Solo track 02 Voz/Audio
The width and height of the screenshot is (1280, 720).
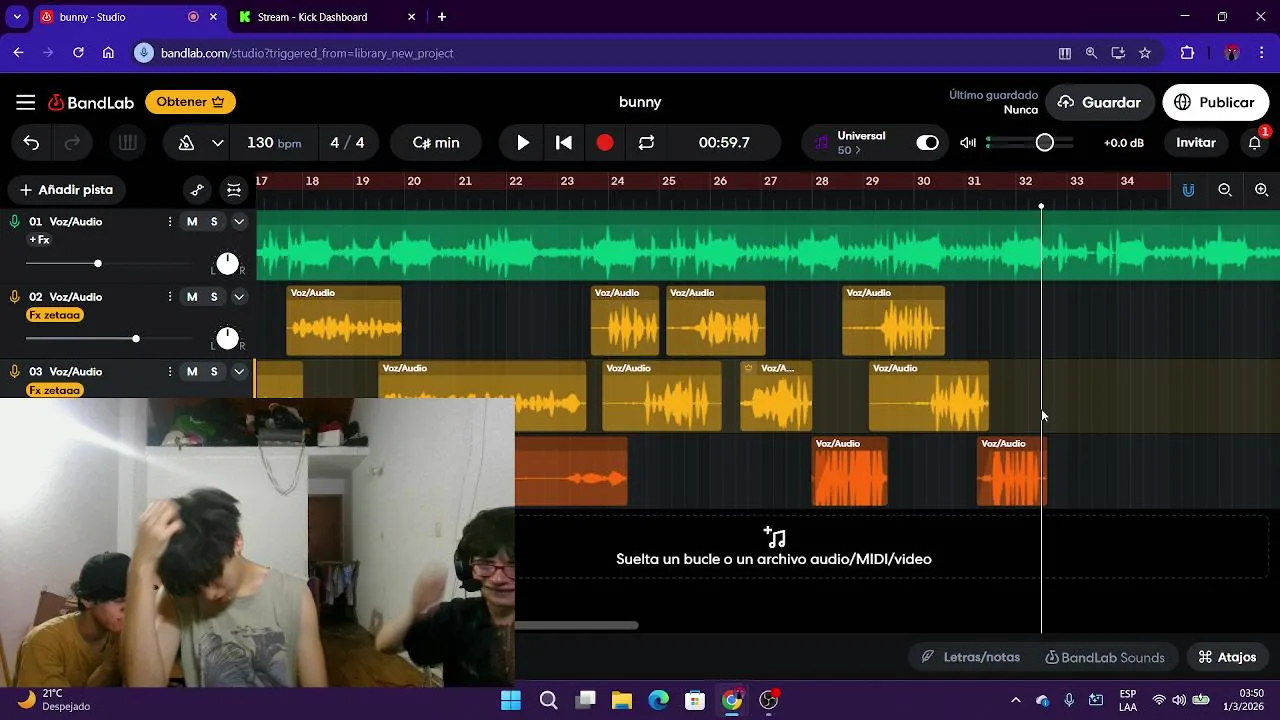point(214,297)
